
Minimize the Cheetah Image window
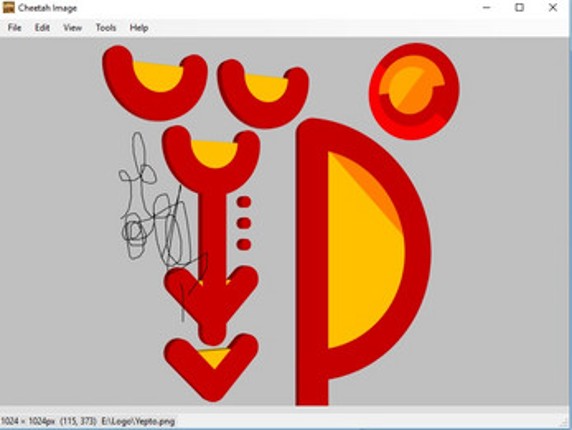coord(486,8)
